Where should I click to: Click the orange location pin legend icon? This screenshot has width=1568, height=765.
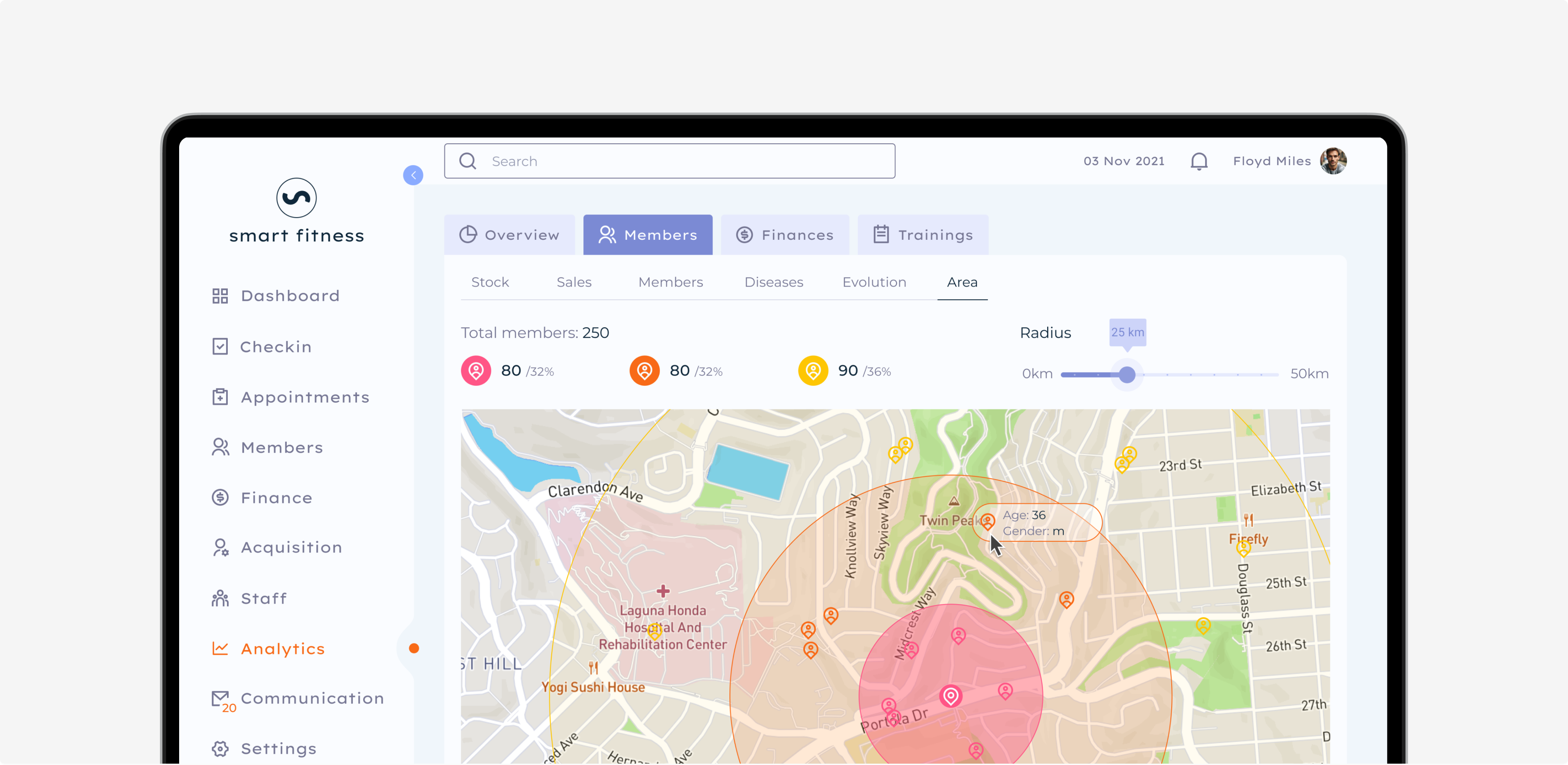click(645, 371)
